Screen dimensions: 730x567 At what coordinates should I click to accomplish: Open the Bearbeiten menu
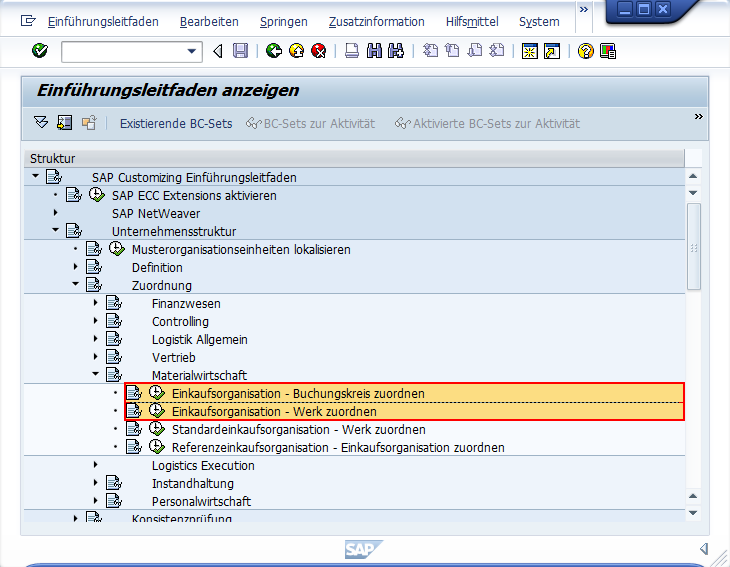tap(209, 22)
